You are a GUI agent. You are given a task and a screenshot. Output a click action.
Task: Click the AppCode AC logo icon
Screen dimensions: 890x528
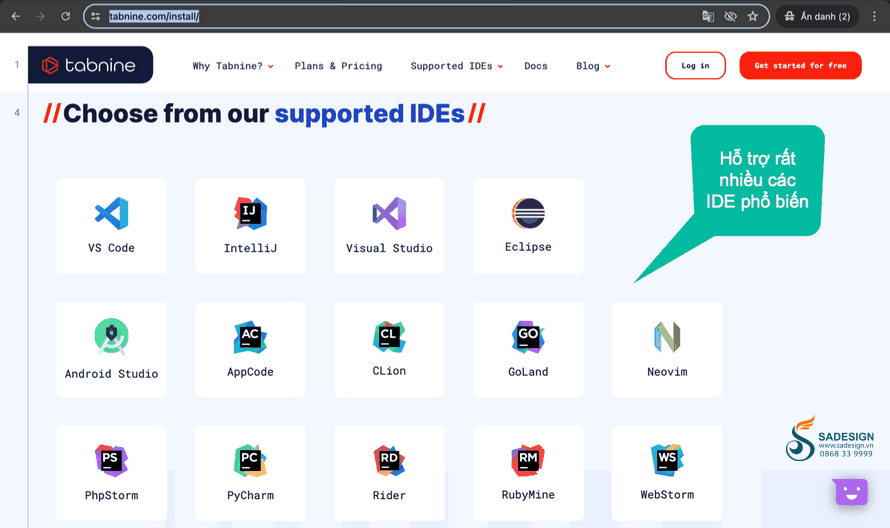[250, 337]
